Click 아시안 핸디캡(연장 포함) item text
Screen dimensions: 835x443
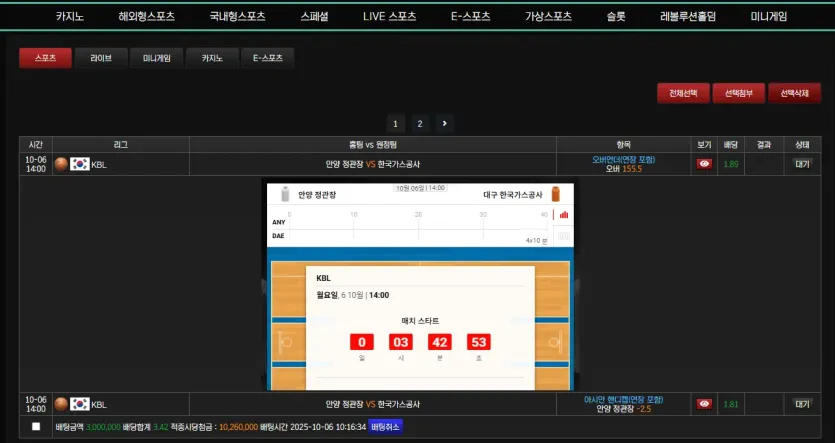click(624, 400)
